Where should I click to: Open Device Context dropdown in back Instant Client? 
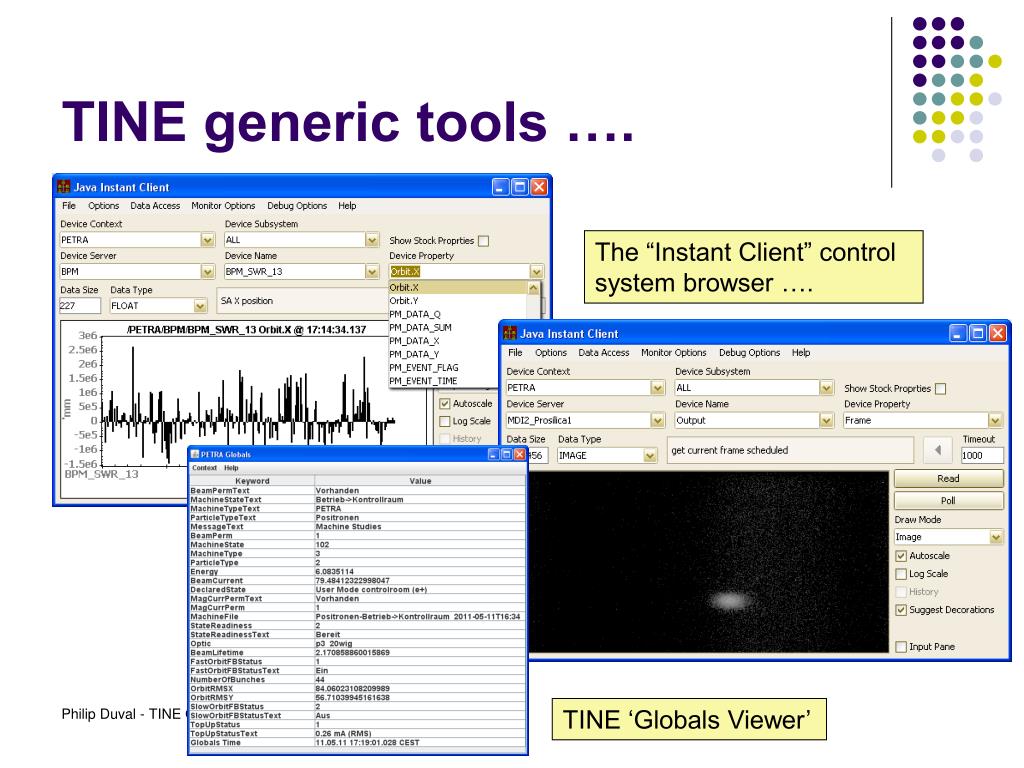(208, 240)
